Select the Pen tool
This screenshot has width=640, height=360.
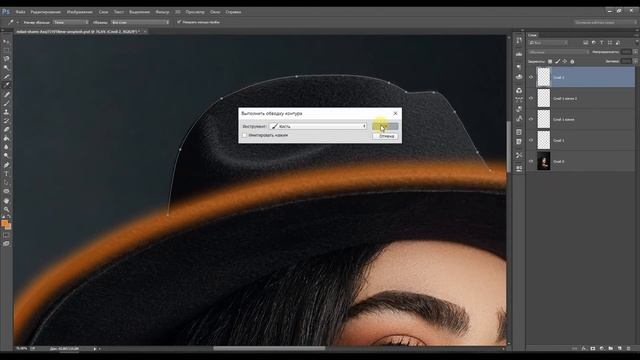(x=6, y=165)
